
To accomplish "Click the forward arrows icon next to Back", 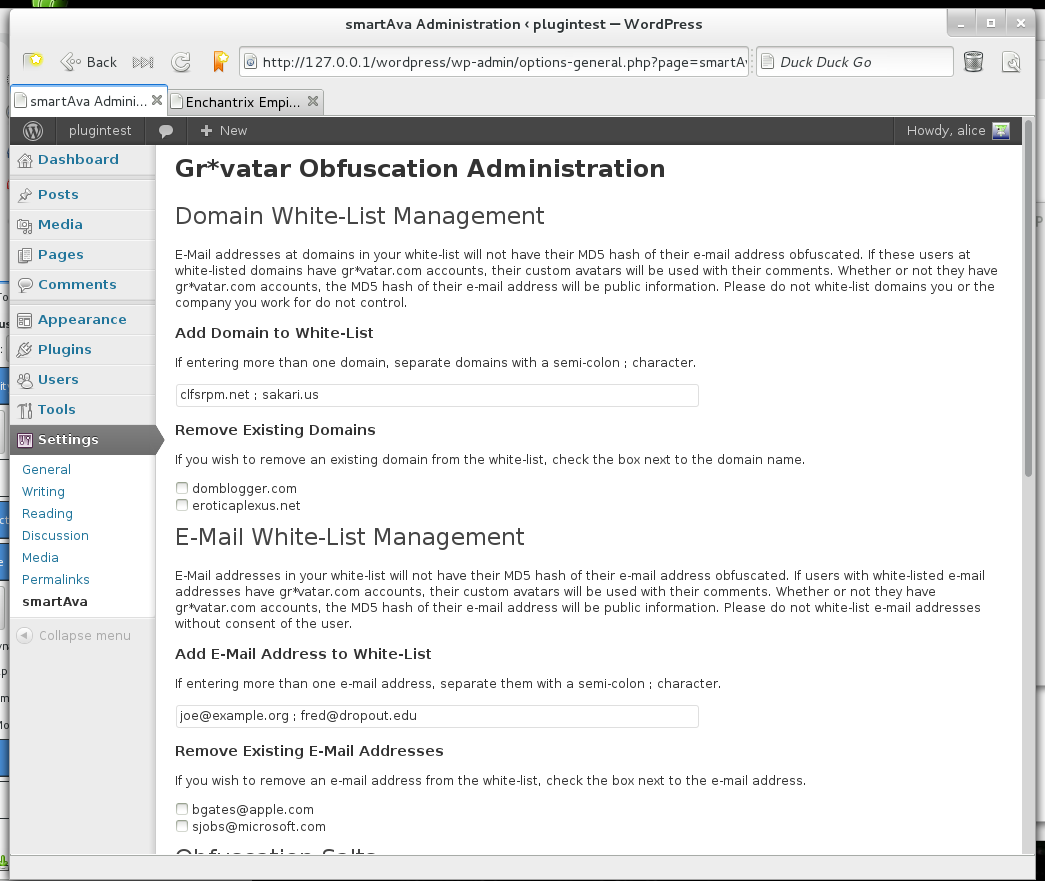I will coord(143,63).
